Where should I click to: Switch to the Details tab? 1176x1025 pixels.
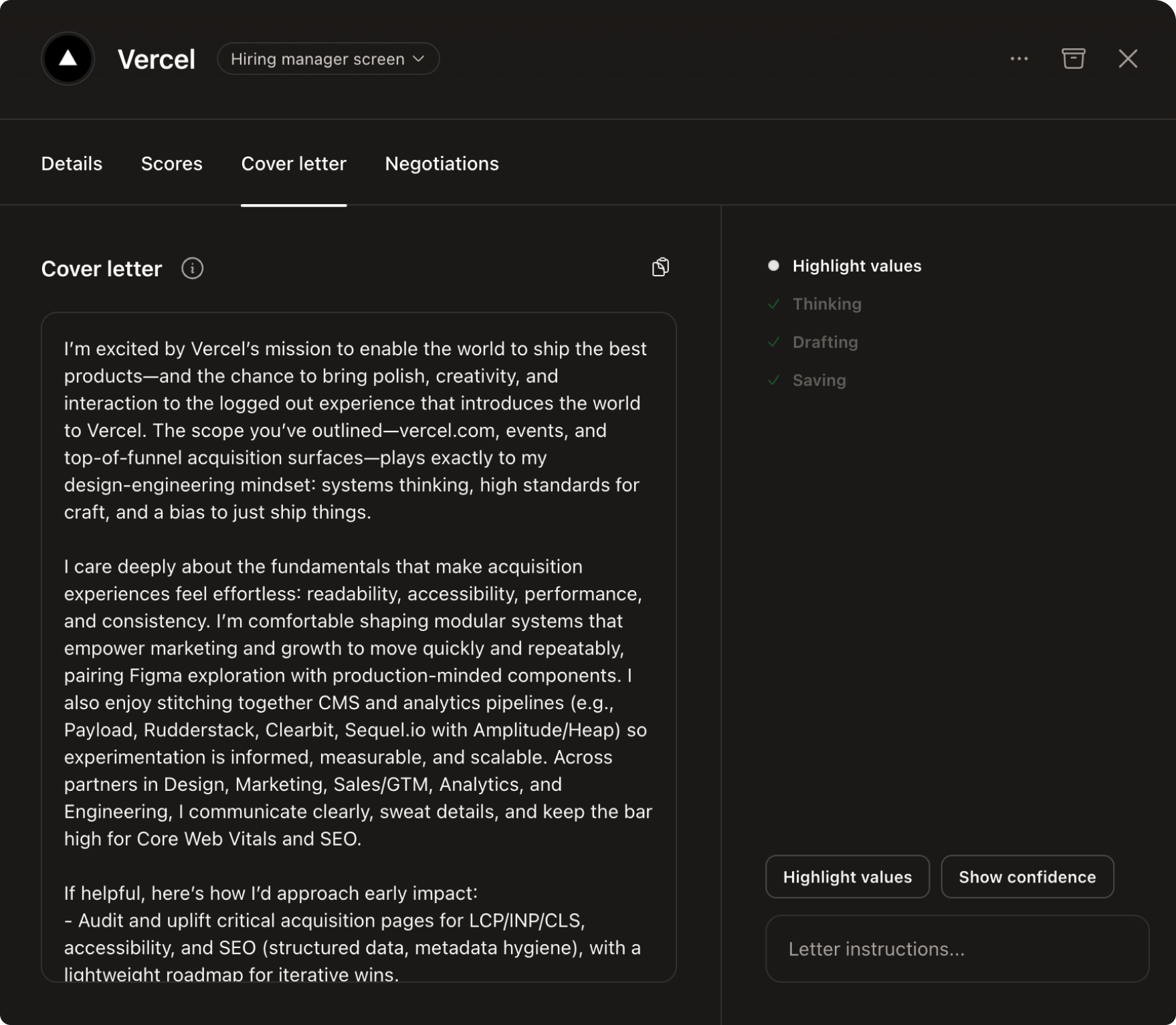[x=72, y=164]
